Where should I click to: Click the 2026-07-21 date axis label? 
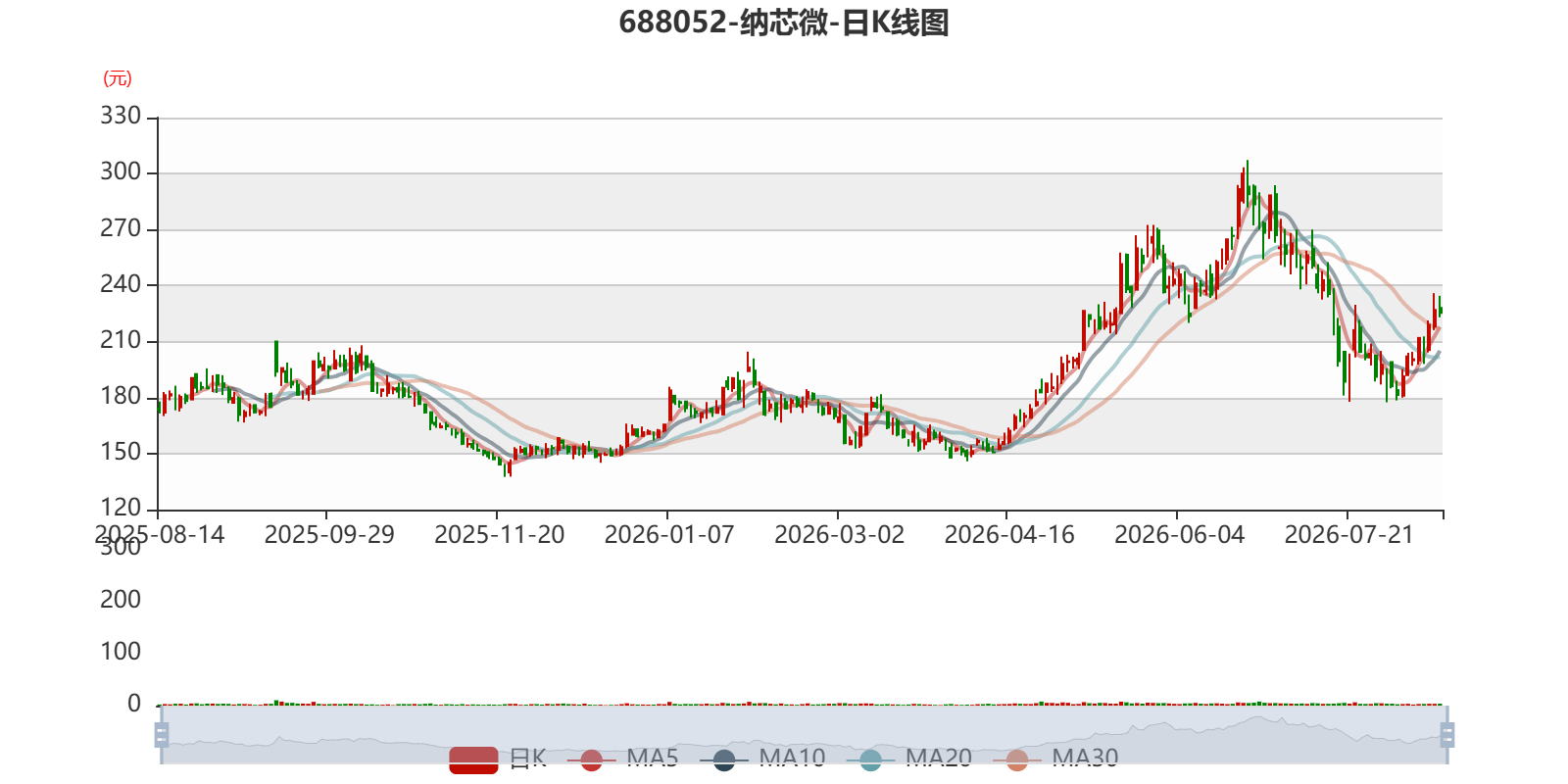[x=1349, y=535]
